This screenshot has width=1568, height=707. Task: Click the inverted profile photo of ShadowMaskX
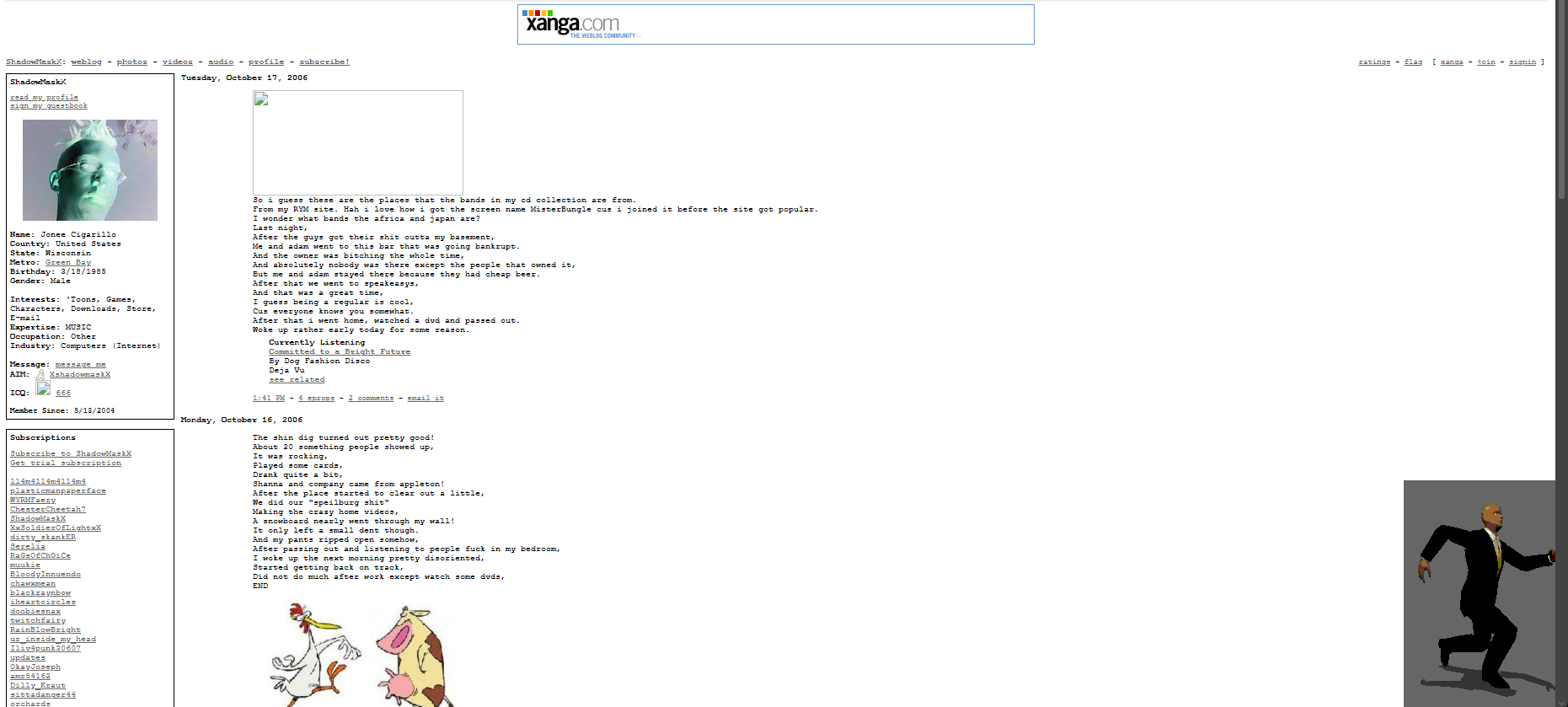(89, 170)
